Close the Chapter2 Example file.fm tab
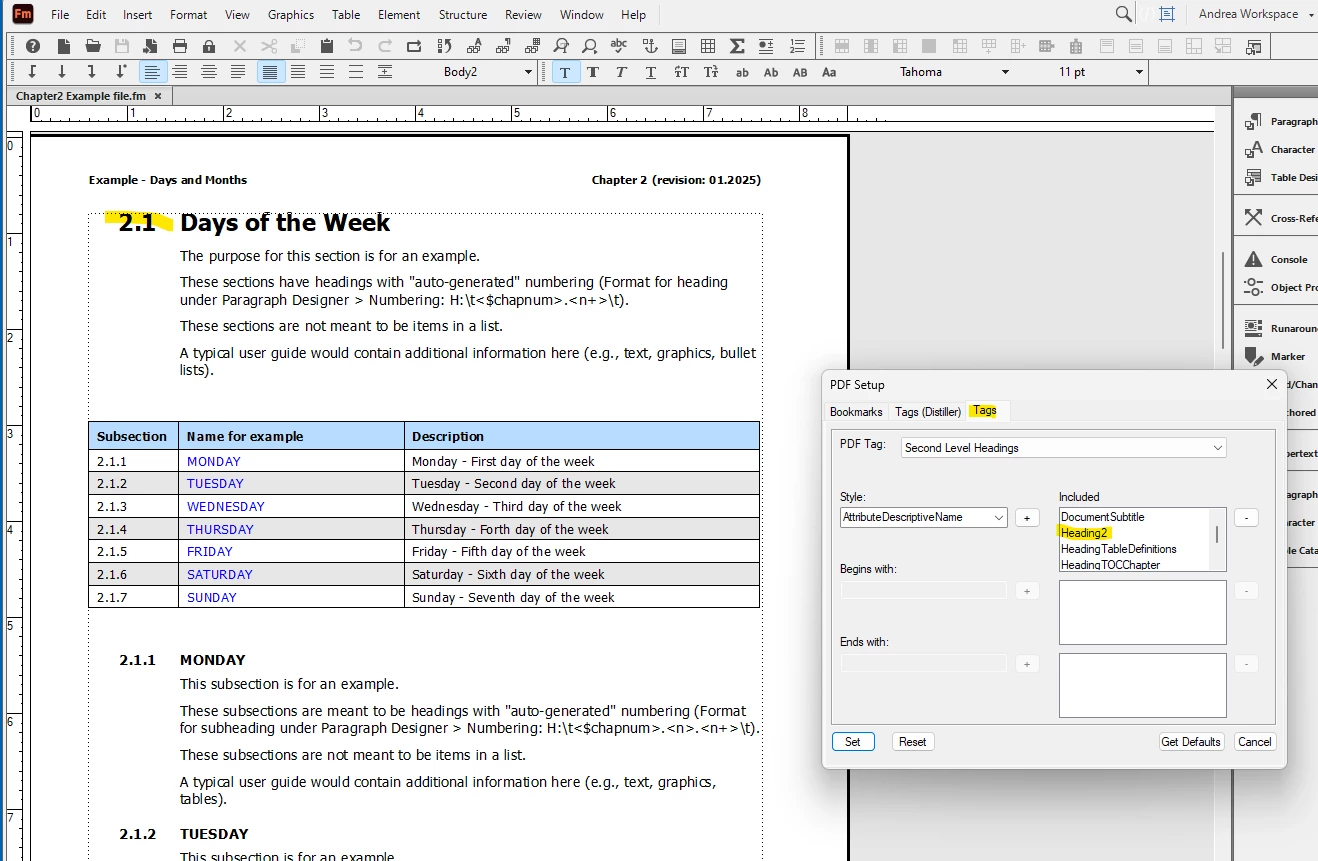 157,95
